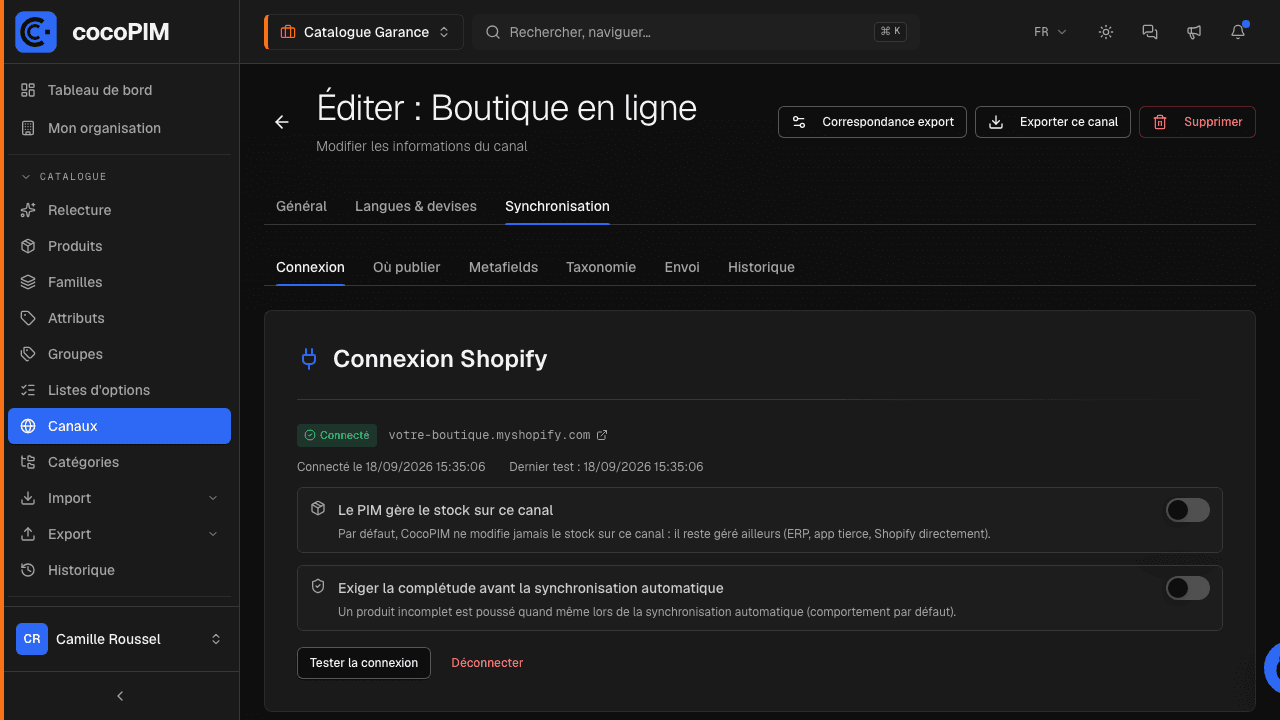Click the search magnifier icon
This screenshot has height=720, width=1280.
click(493, 32)
